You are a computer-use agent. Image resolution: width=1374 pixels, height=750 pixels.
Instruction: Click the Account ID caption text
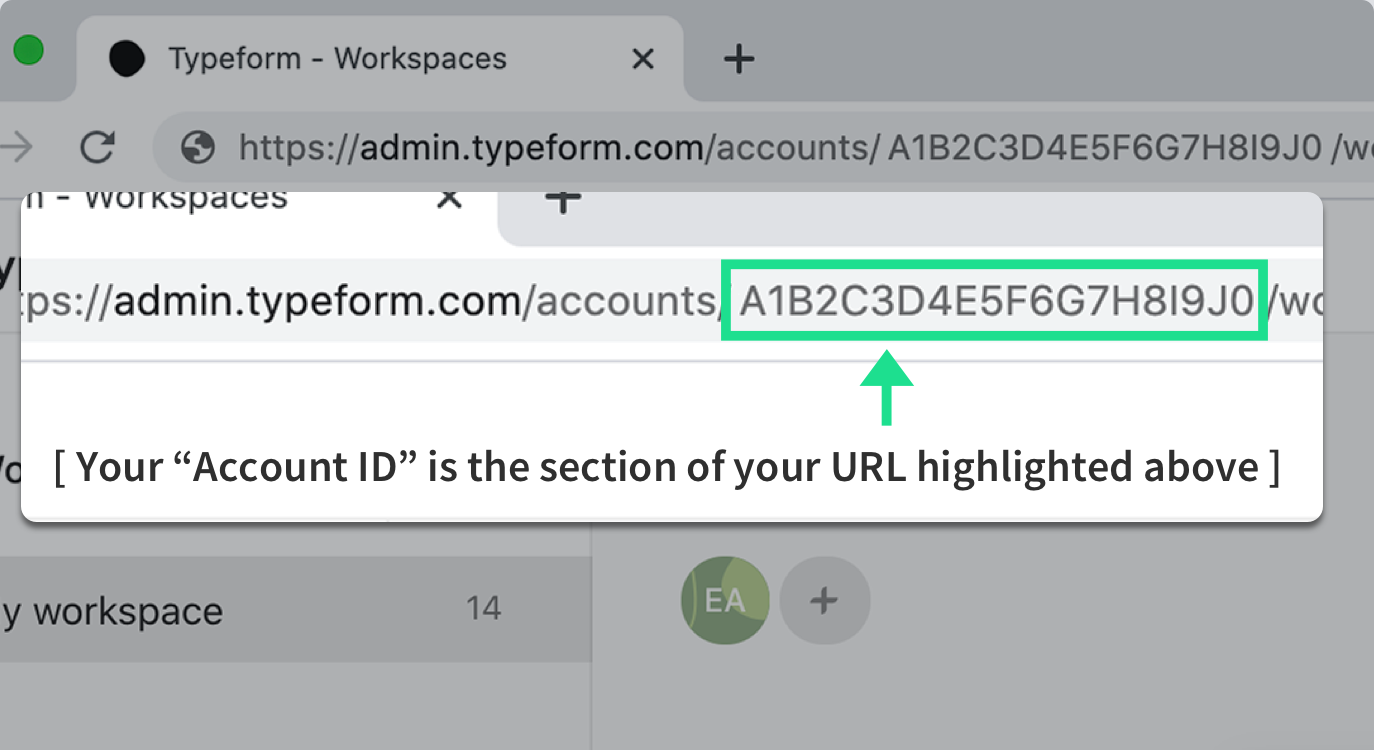point(666,467)
